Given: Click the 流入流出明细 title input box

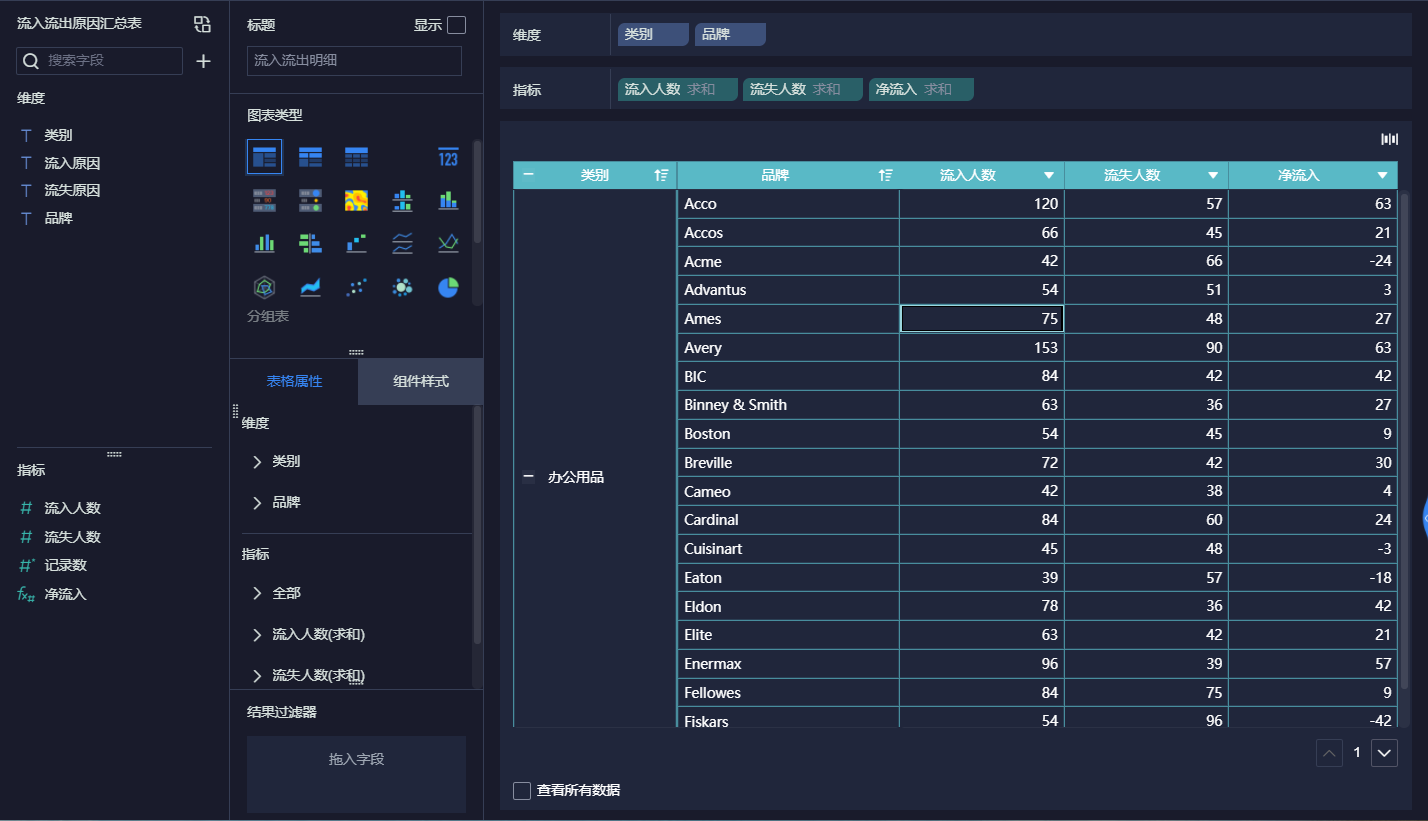Looking at the screenshot, I should 354,61.
